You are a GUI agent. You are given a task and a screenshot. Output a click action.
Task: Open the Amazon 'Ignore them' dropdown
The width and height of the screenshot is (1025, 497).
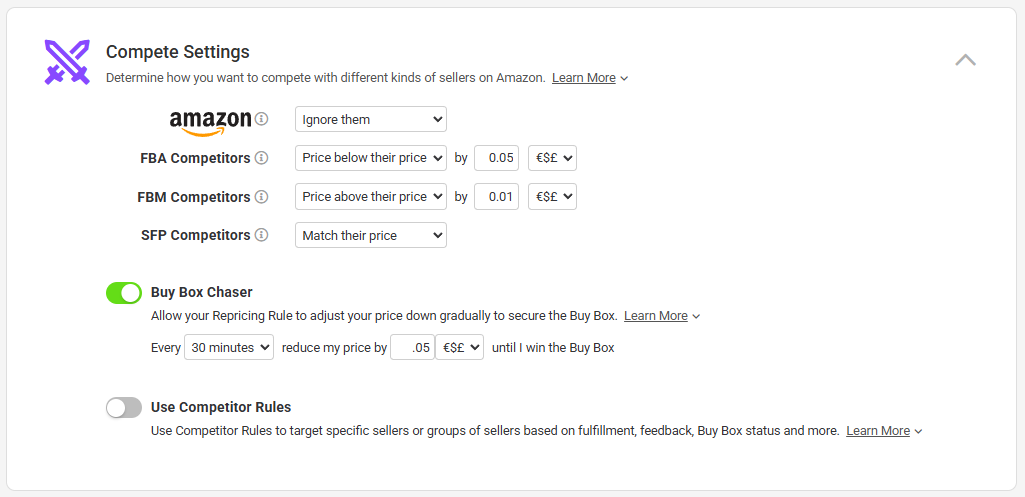pyautogui.click(x=370, y=120)
